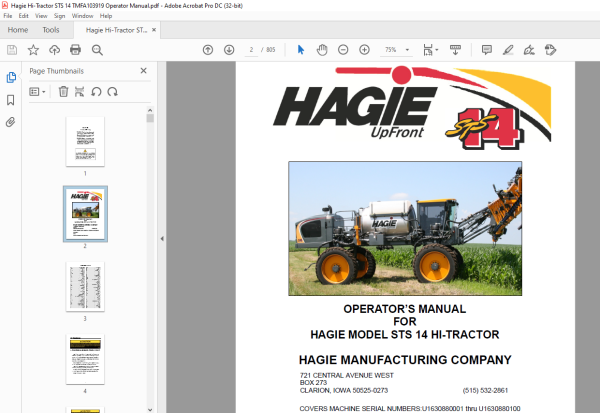The height and width of the screenshot is (413, 600).
Task: Click thumbnails scrollbar up arrow
Action: pos(150,110)
